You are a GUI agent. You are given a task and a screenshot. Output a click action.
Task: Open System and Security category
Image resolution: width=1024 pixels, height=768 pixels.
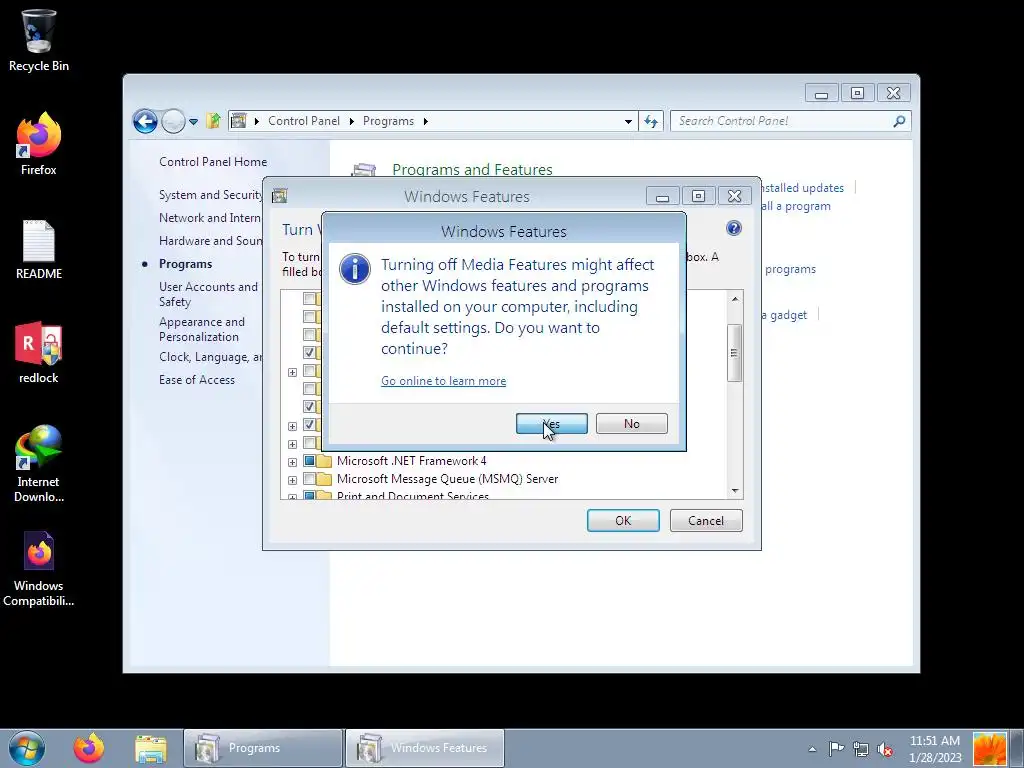(x=210, y=195)
